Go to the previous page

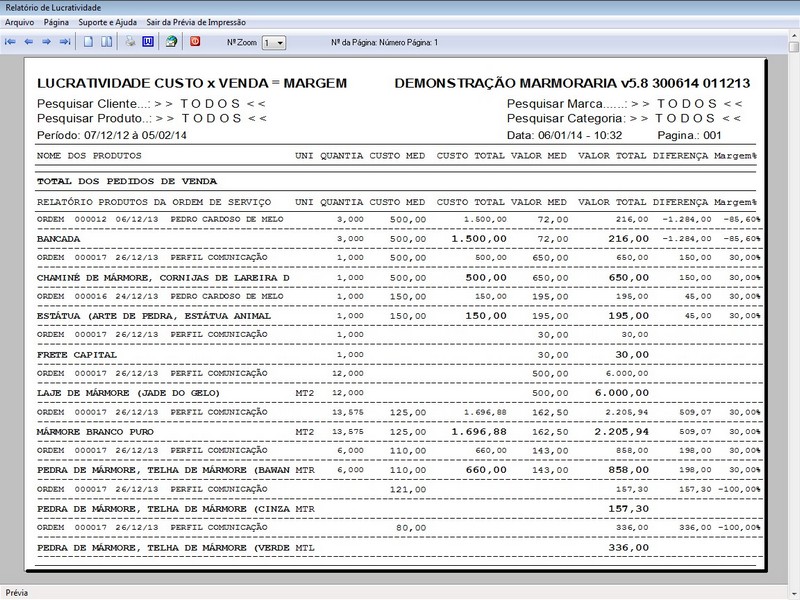(x=30, y=42)
